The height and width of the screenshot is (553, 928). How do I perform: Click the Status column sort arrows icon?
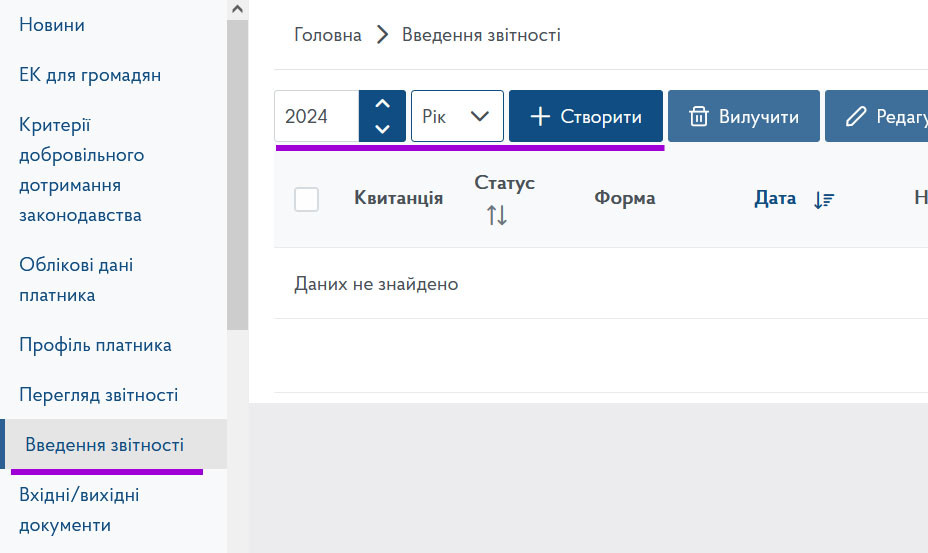[497, 214]
